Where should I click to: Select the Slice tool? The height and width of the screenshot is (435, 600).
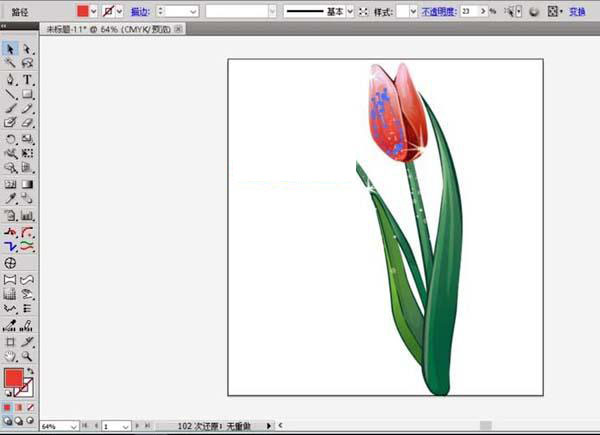27,342
